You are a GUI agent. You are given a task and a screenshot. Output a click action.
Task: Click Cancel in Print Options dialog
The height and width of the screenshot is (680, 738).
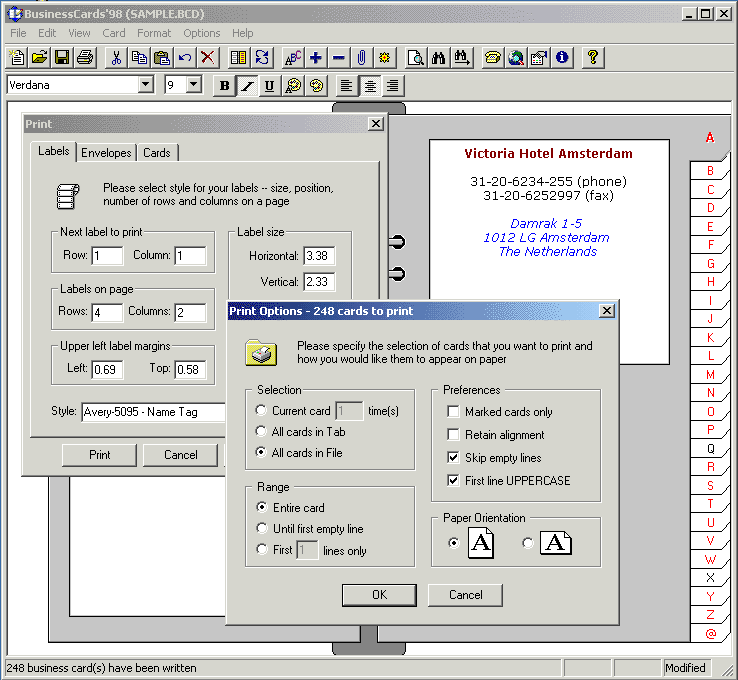pos(465,595)
